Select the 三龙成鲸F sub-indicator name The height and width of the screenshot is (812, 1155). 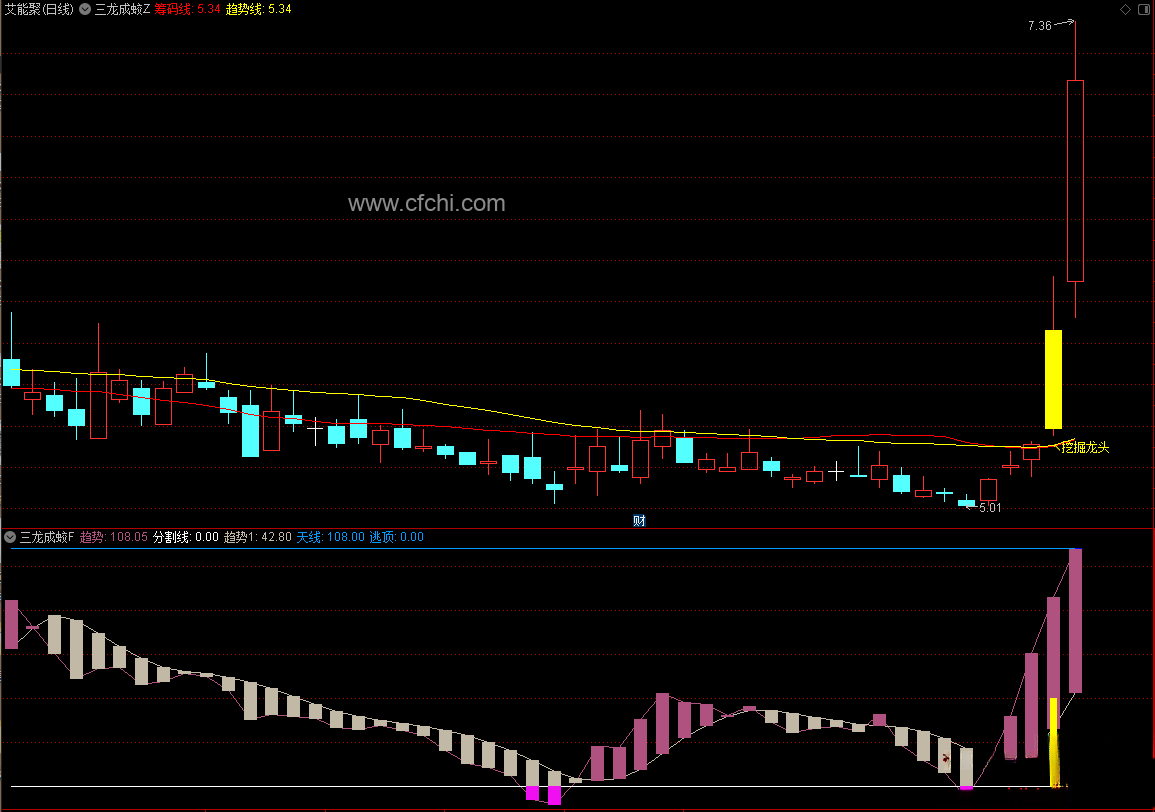[47, 537]
